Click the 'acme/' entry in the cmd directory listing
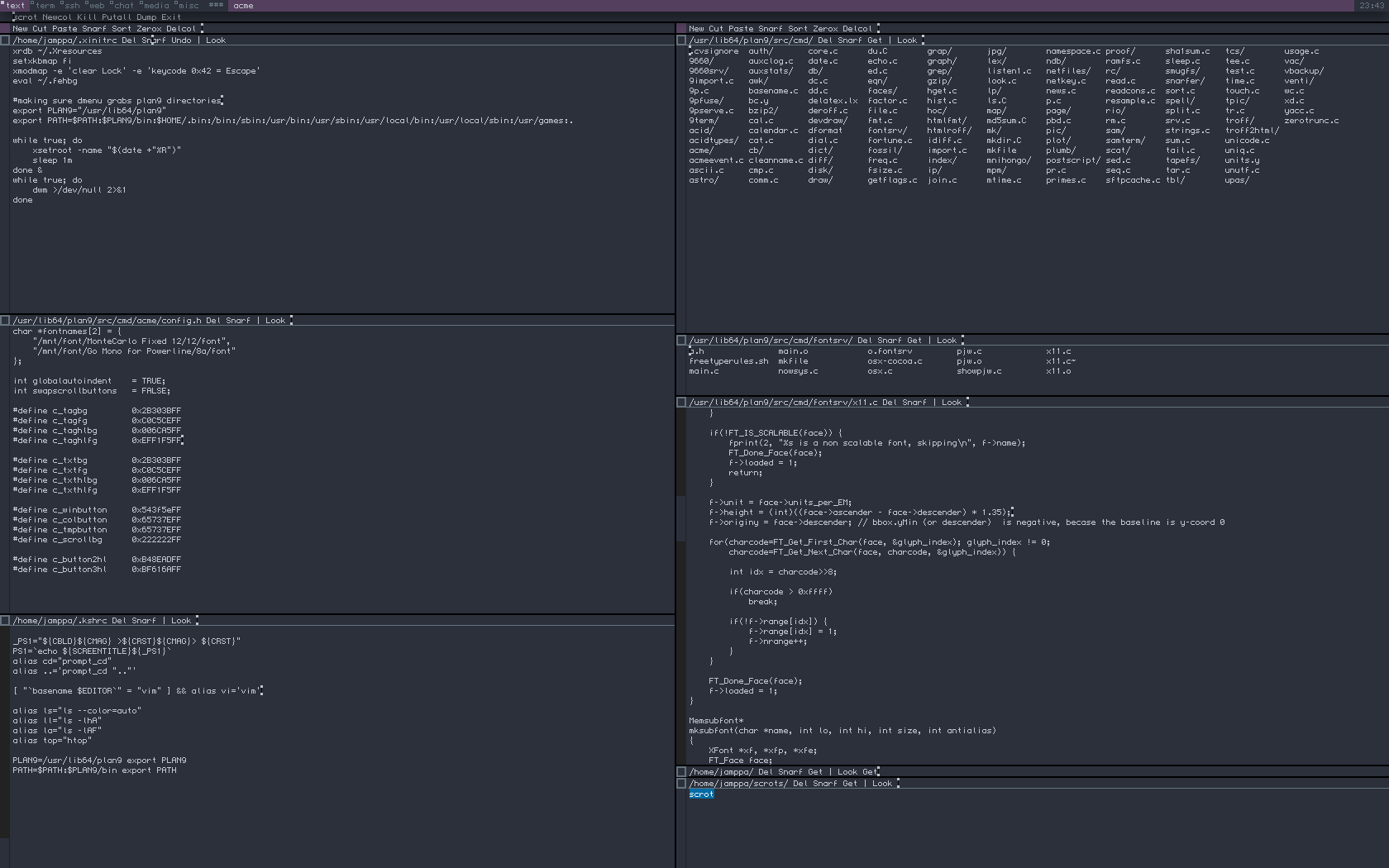 pos(701,150)
